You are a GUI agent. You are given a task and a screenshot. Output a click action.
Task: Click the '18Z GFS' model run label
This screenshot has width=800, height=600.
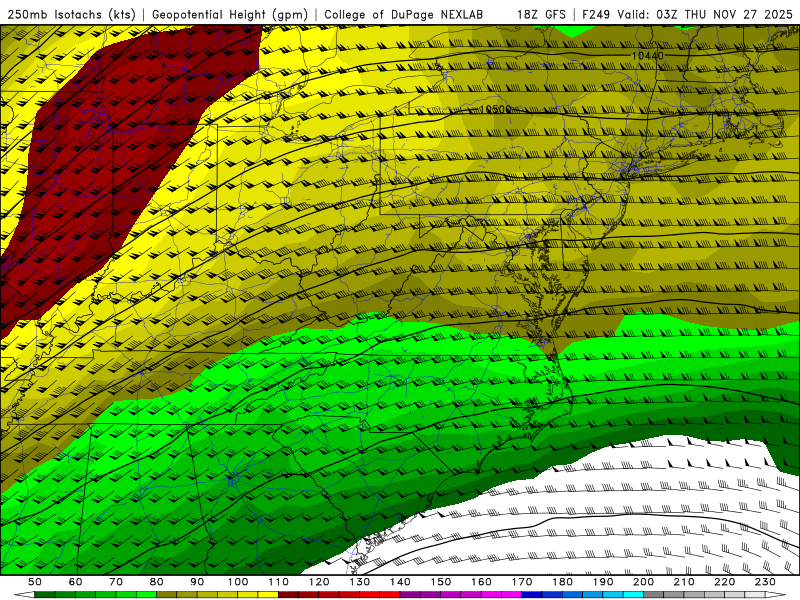coord(541,14)
